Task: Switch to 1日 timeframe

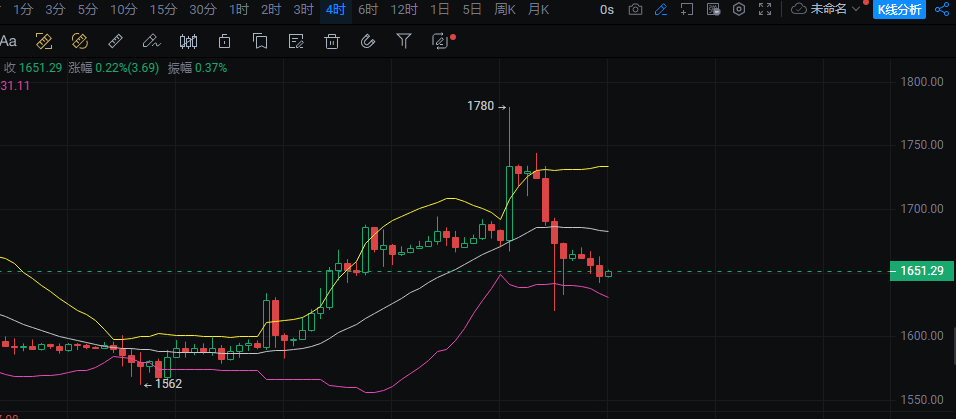Action: coord(440,9)
